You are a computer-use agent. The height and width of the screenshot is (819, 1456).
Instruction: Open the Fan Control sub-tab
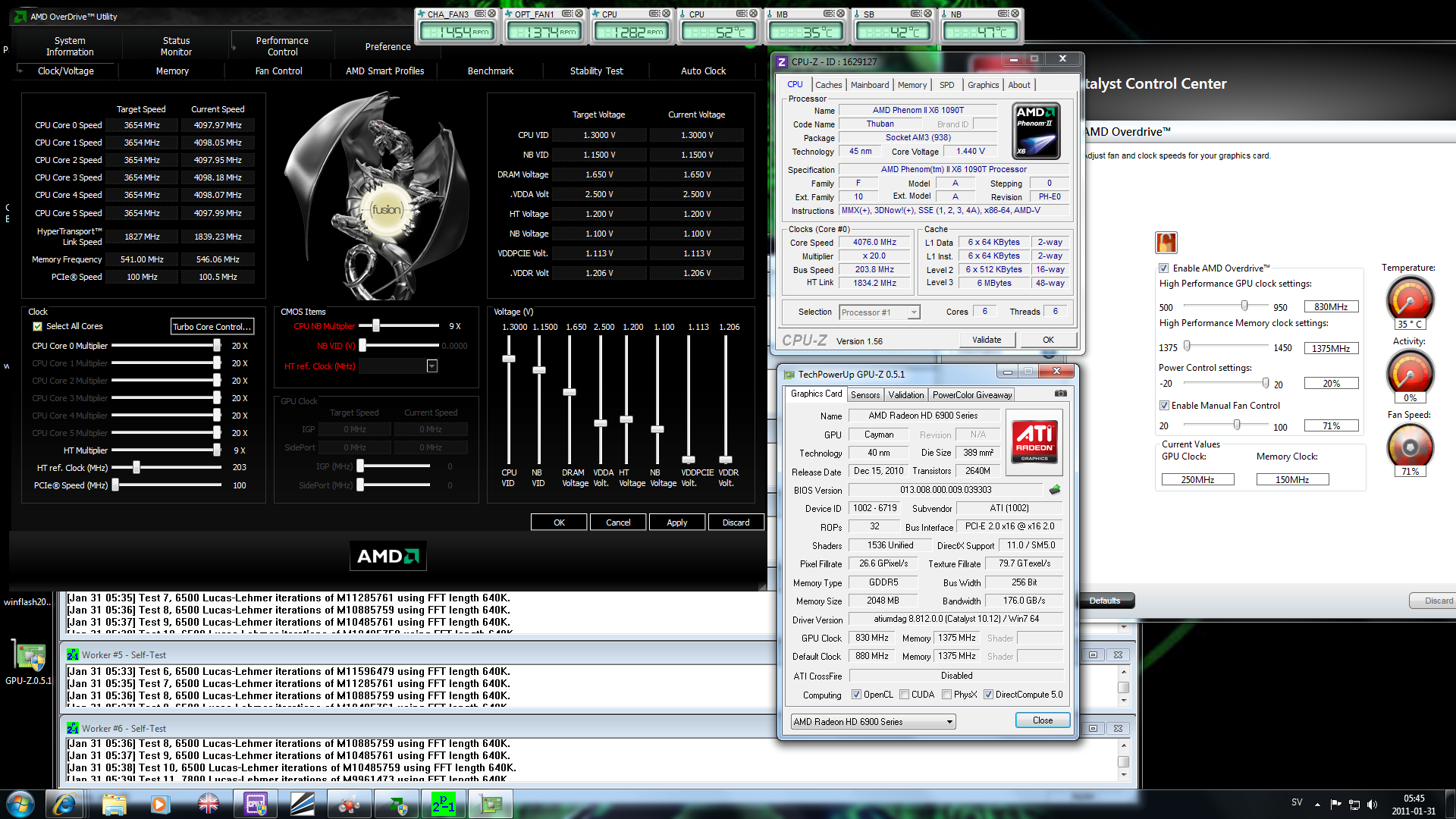278,71
